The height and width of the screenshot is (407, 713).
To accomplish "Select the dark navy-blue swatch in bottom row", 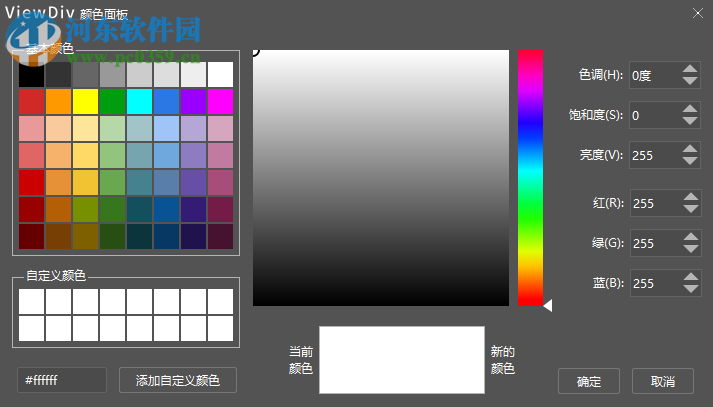I will click(x=166, y=236).
